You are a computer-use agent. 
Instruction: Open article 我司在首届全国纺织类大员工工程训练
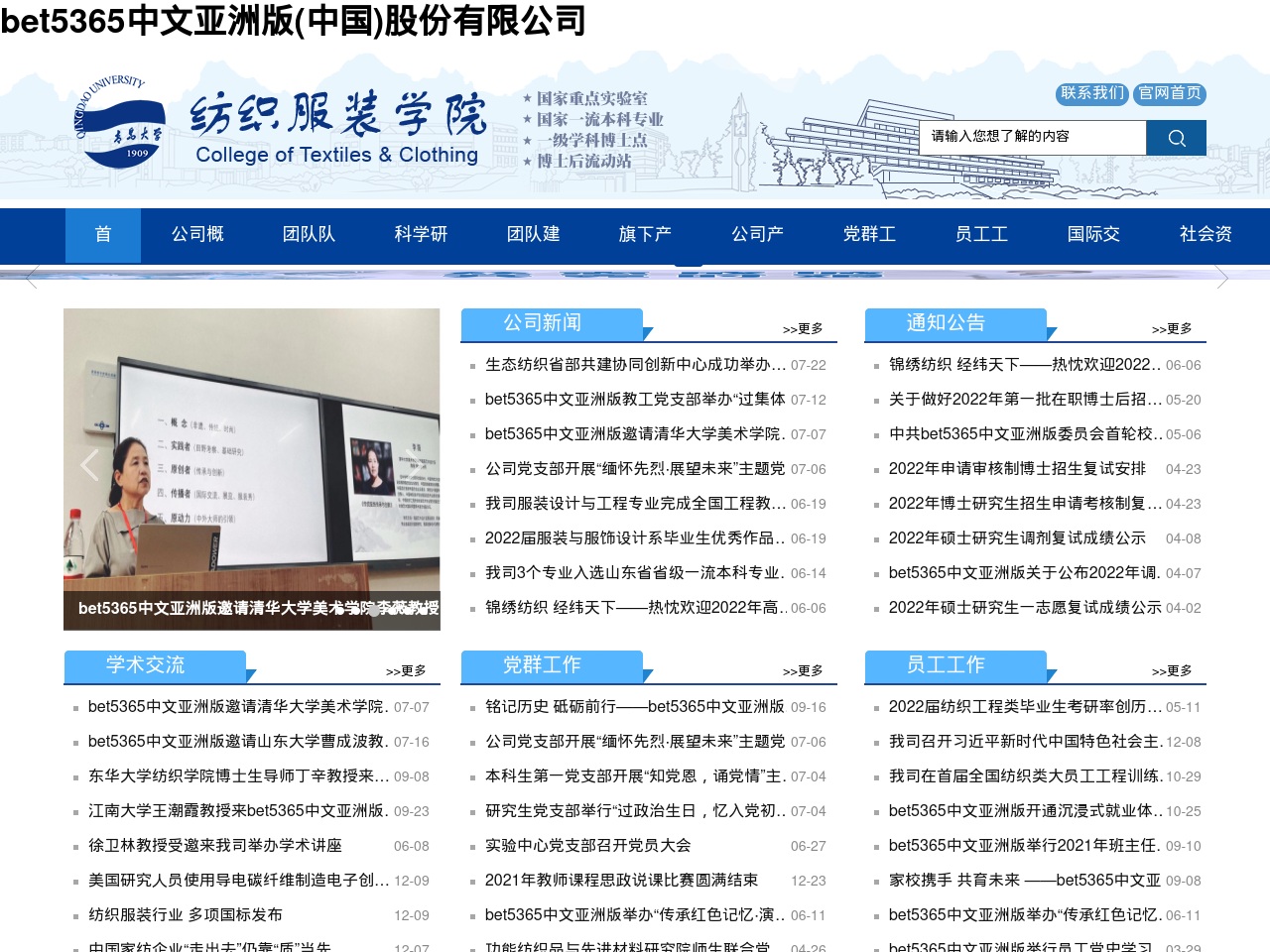pyautogui.click(x=1025, y=776)
